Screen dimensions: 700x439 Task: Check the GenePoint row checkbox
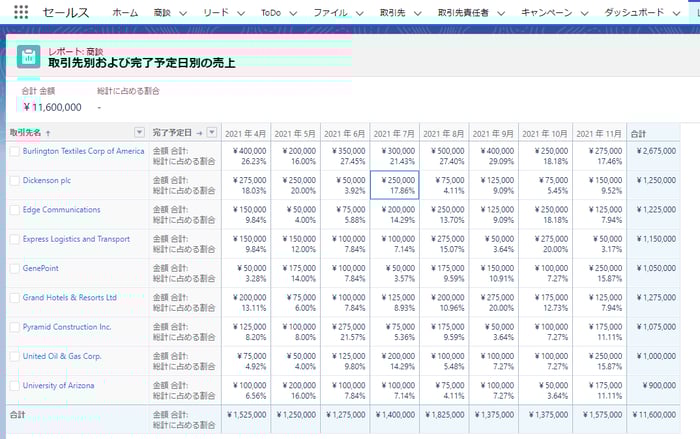coord(15,269)
